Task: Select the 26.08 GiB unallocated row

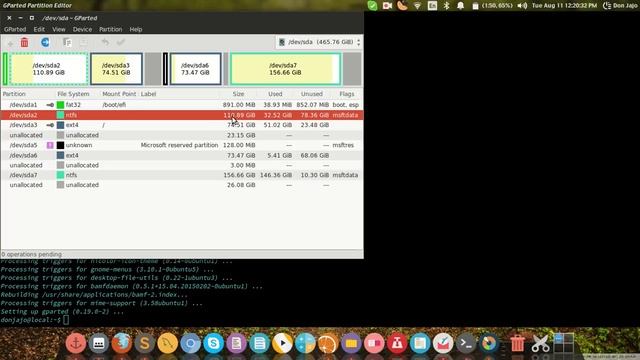Action: coord(182,185)
